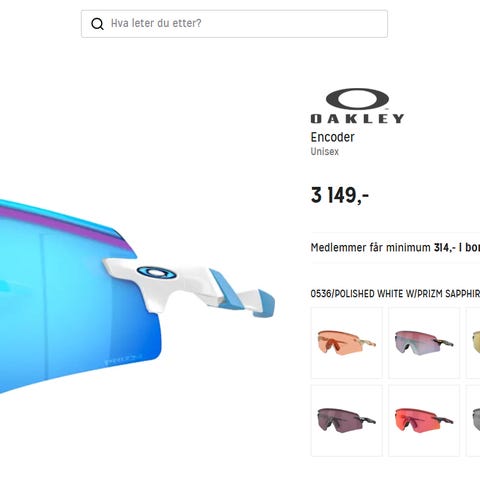Viewport: 480px width, 480px height.
Task: Click the member bonus info text
Action: pyautogui.click(x=395, y=248)
